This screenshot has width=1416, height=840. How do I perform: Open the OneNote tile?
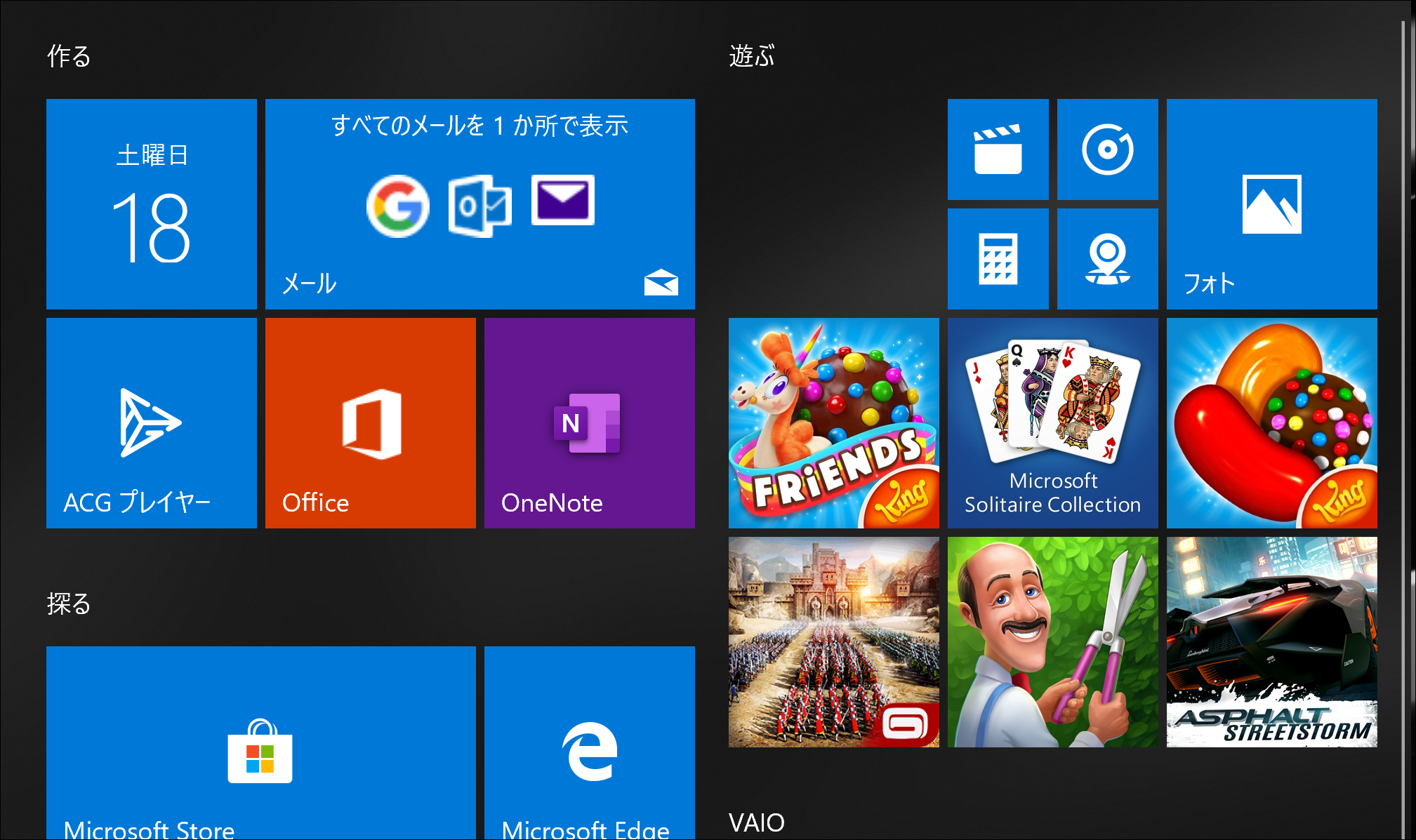click(590, 423)
